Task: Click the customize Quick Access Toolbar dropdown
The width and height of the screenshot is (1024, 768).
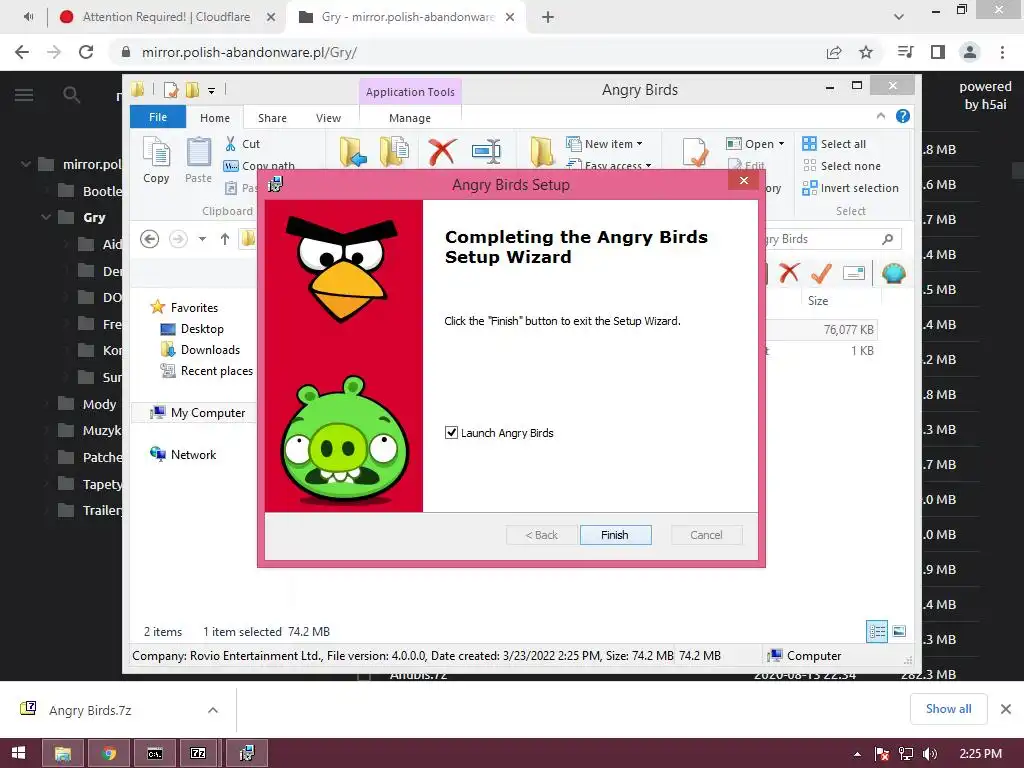Action: point(212,90)
